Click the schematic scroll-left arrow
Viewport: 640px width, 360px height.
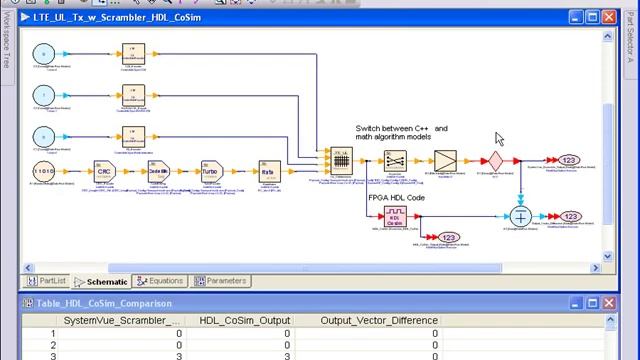(x=28, y=268)
